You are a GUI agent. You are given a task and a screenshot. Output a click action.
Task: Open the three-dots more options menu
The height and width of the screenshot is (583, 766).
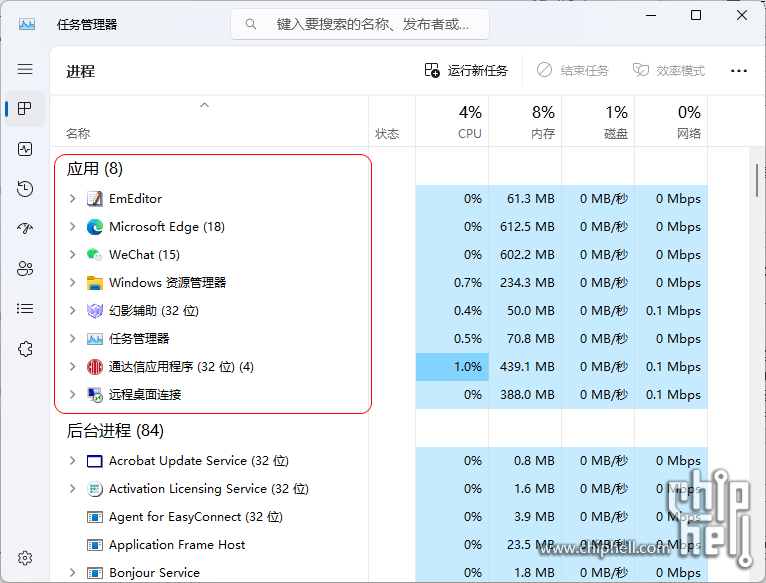pos(739,71)
